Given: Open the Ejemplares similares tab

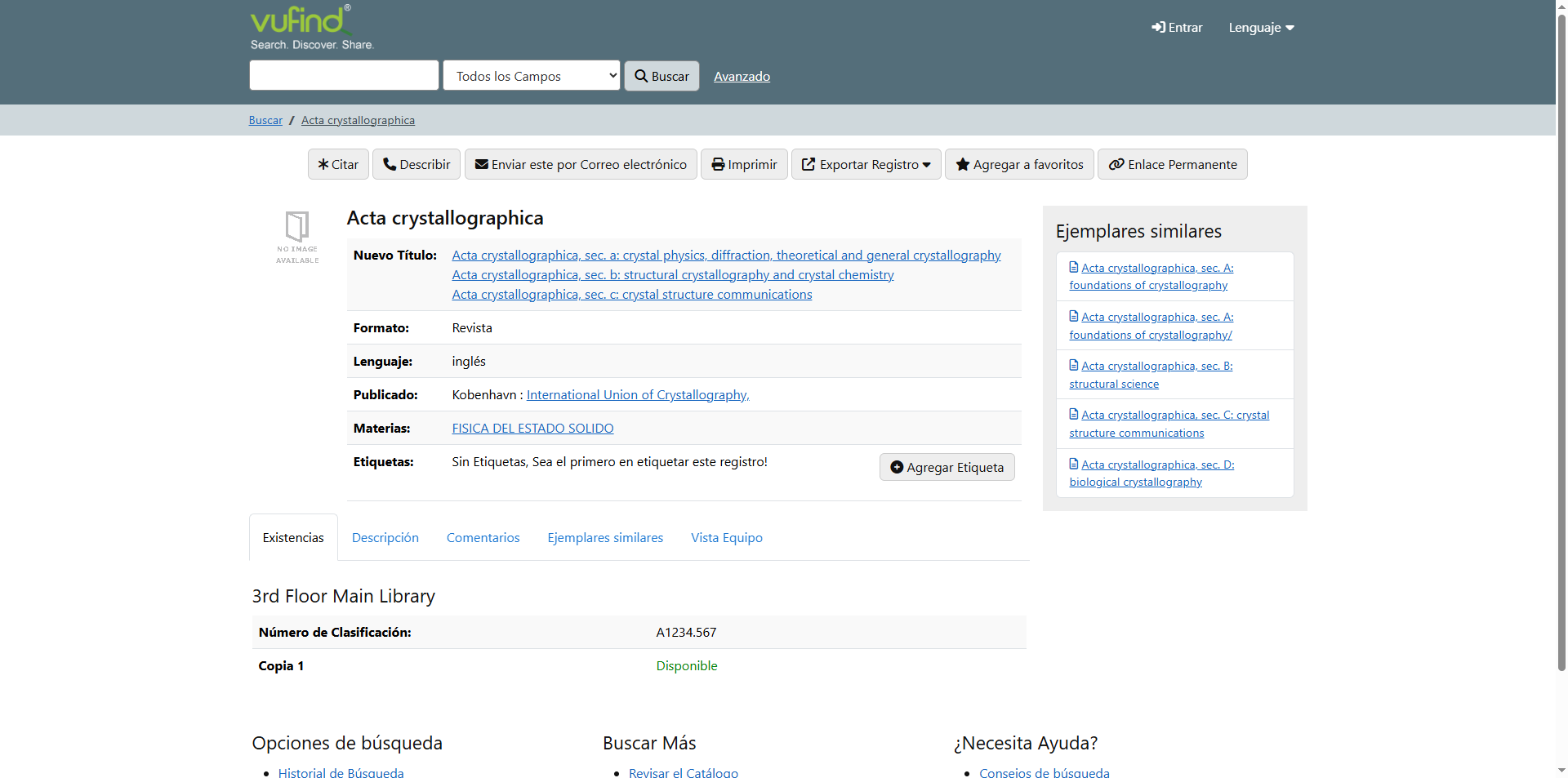Looking at the screenshot, I should tap(605, 537).
